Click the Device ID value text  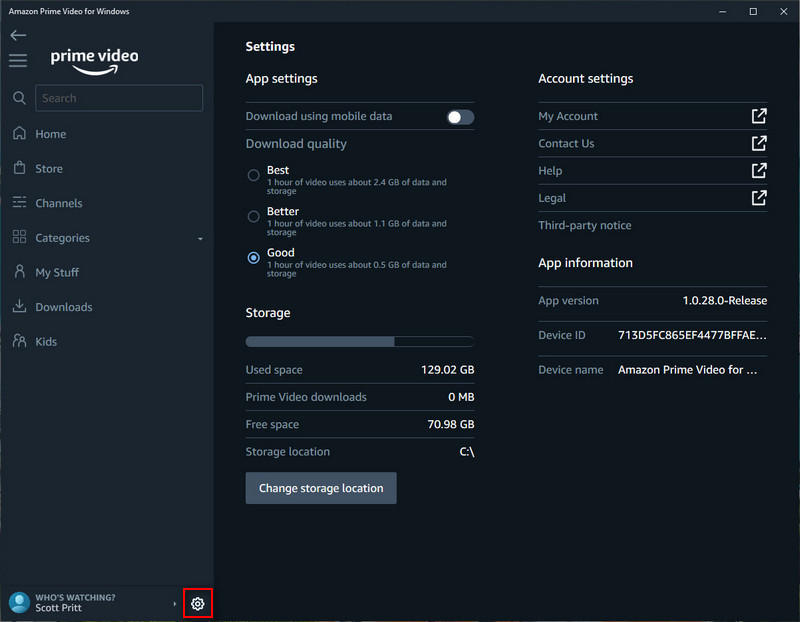click(692, 335)
